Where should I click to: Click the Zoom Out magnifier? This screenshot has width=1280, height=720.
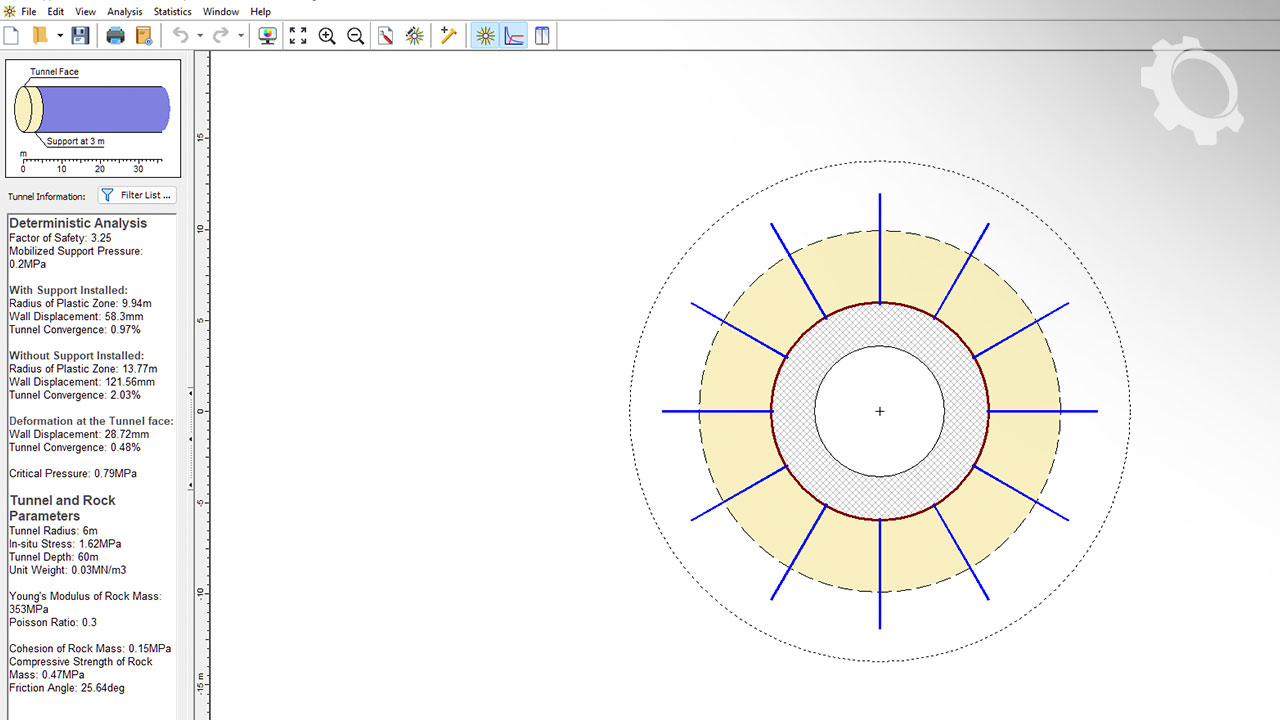(x=355, y=36)
